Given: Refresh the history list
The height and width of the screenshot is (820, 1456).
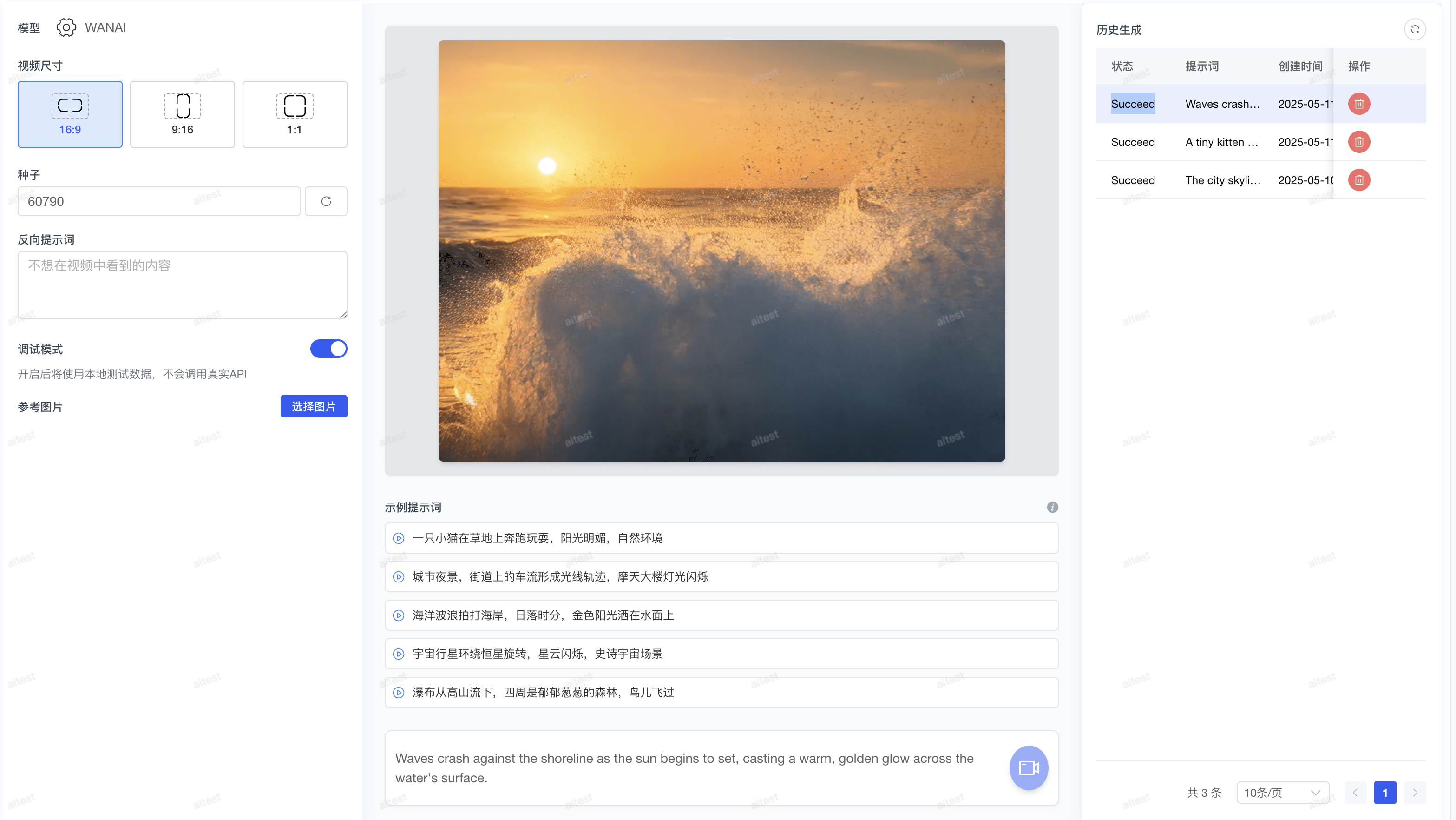Looking at the screenshot, I should point(1414,29).
